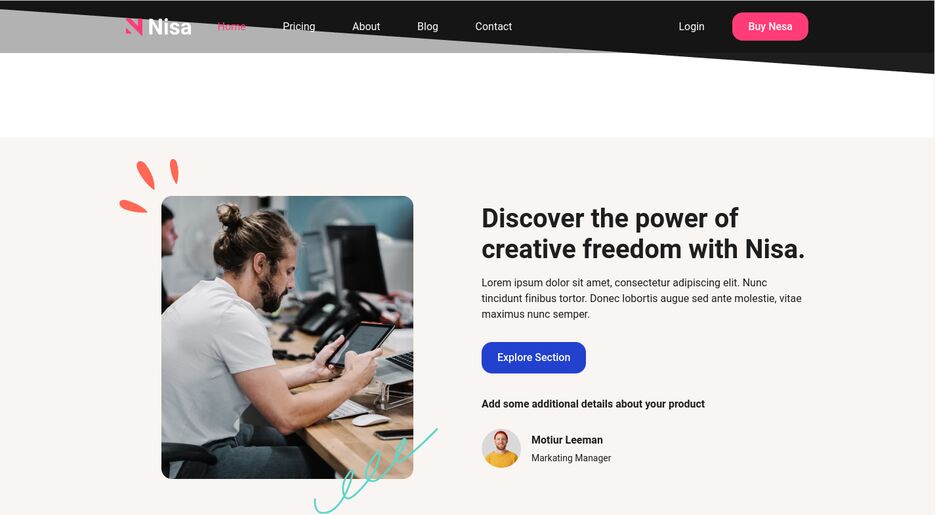The image size is (935, 515).
Task: Click the teal squiggle decoration
Action: (376, 471)
